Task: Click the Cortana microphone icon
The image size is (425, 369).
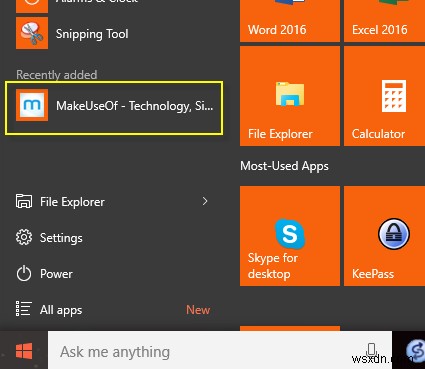Action: coord(371,350)
